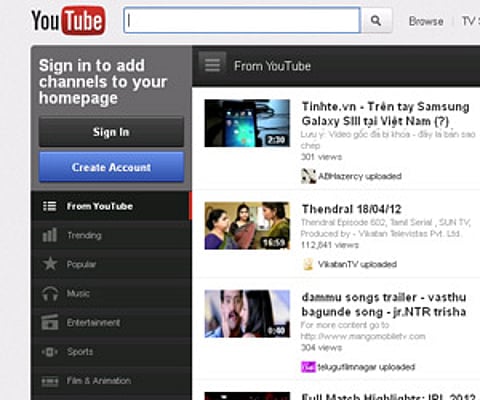The width and height of the screenshot is (480, 400).
Task: Click the Music headphones icon
Action: click(50, 294)
